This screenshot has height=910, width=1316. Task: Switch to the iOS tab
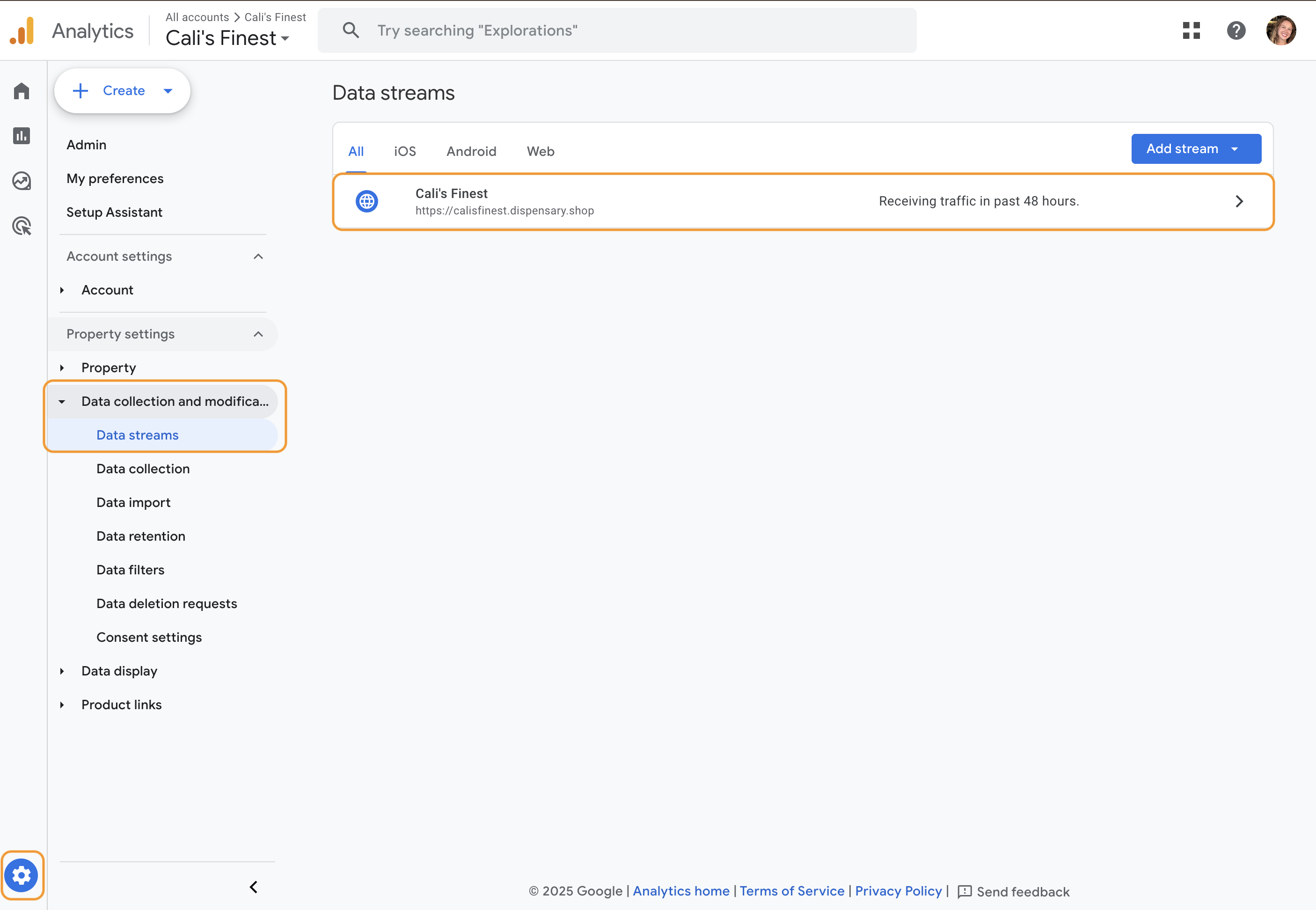tap(405, 151)
